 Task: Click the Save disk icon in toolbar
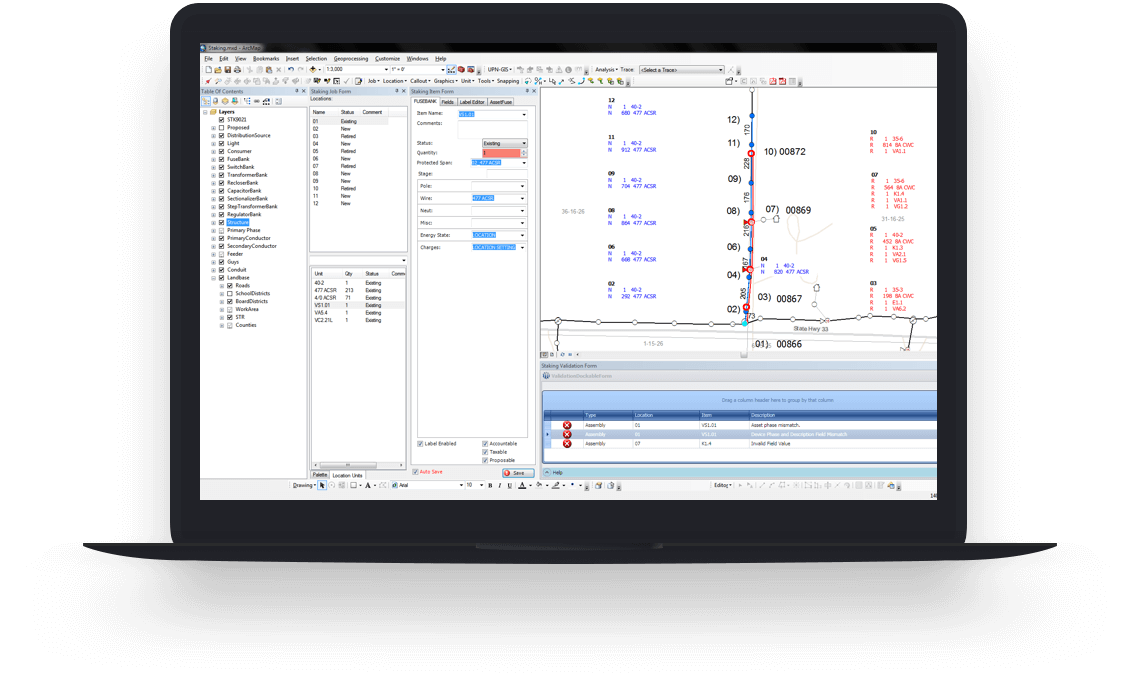click(228, 70)
